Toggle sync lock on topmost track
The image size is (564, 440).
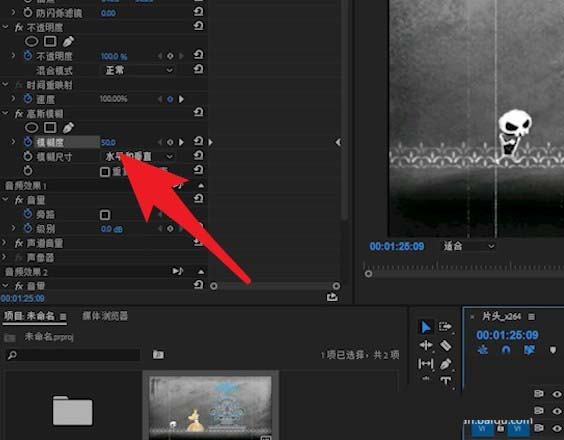[538, 394]
